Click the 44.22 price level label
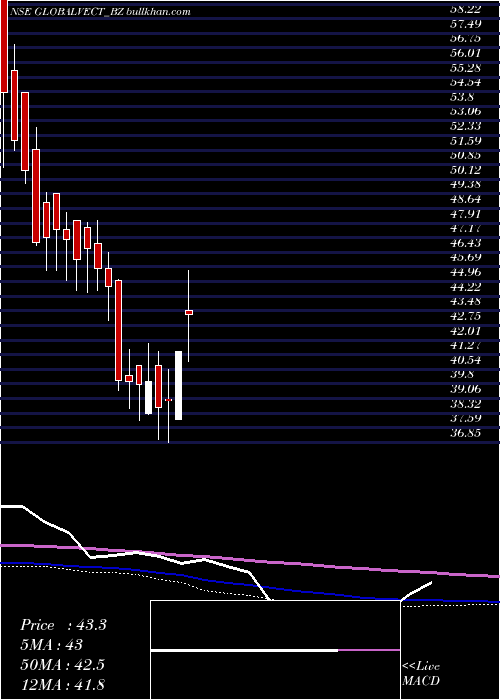Image resolution: width=500 pixels, height=700 pixels. point(466,287)
